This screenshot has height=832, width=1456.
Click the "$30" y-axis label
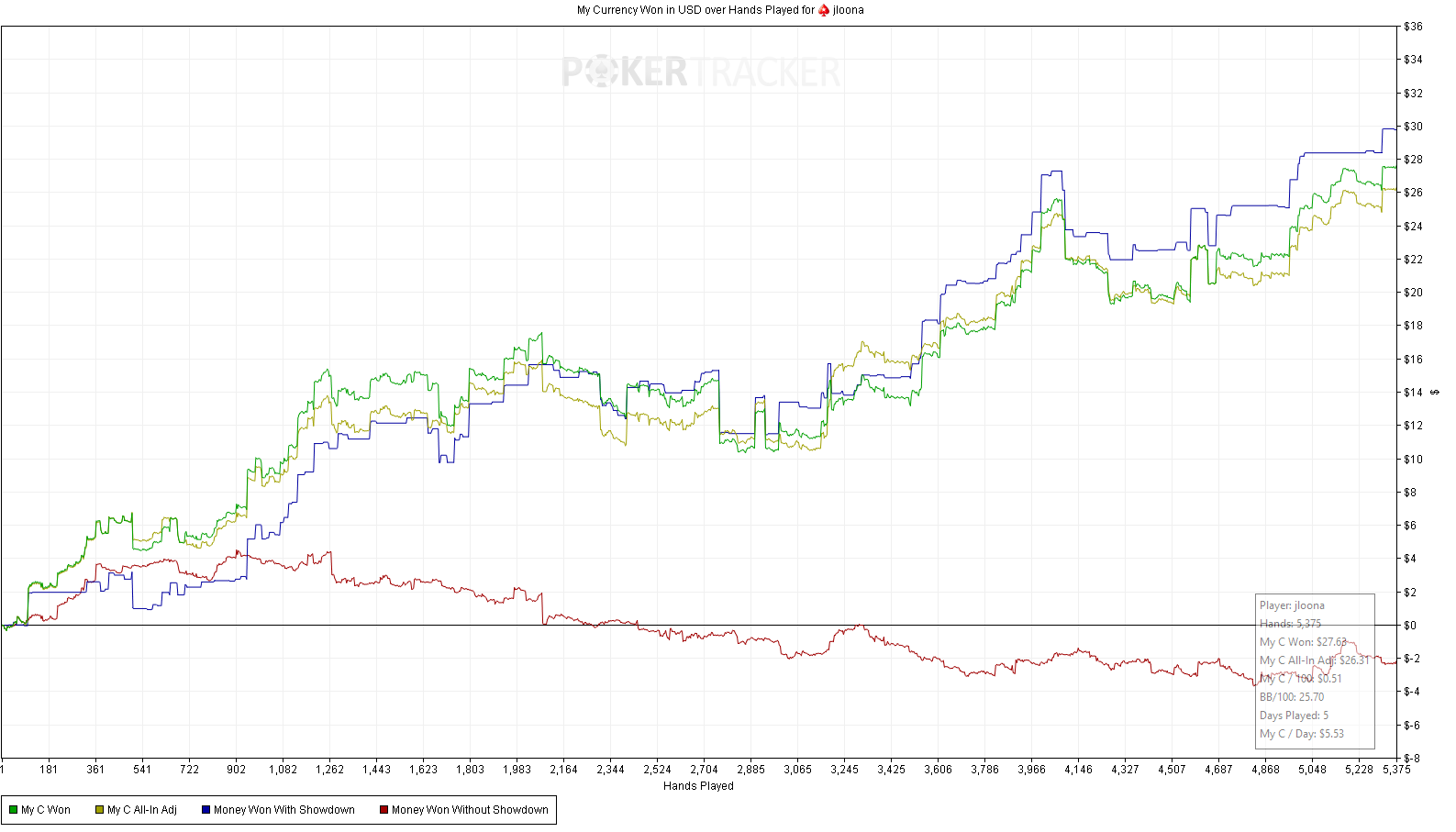(1413, 127)
